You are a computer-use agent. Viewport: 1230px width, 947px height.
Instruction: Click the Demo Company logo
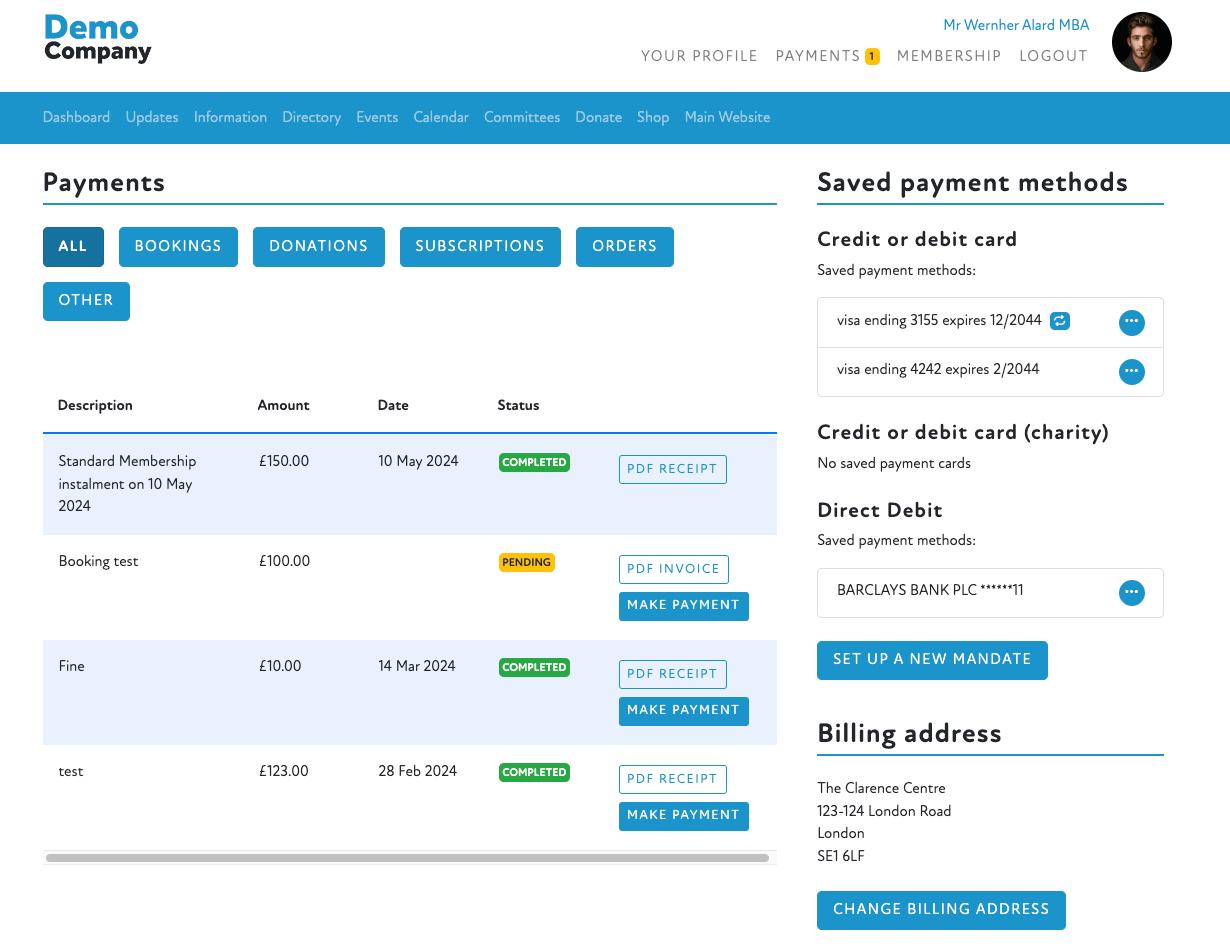coord(98,40)
